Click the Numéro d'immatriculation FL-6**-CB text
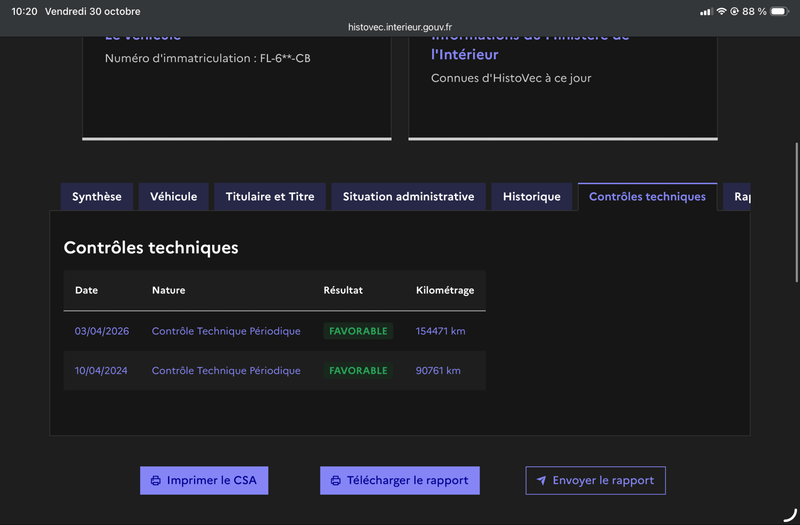Image resolution: width=800 pixels, height=525 pixels. click(x=208, y=58)
